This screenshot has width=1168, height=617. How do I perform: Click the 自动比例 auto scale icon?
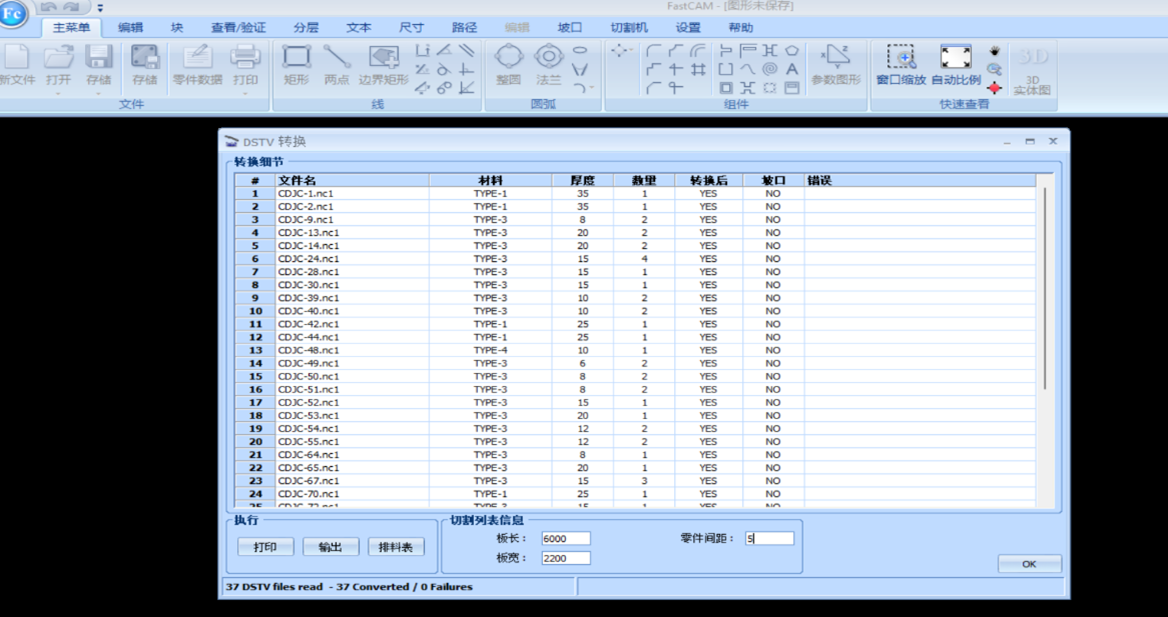(x=955, y=59)
